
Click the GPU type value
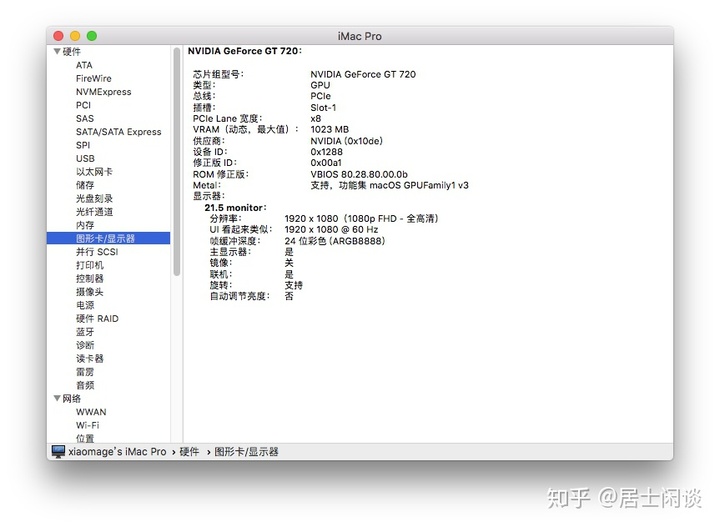click(x=320, y=85)
